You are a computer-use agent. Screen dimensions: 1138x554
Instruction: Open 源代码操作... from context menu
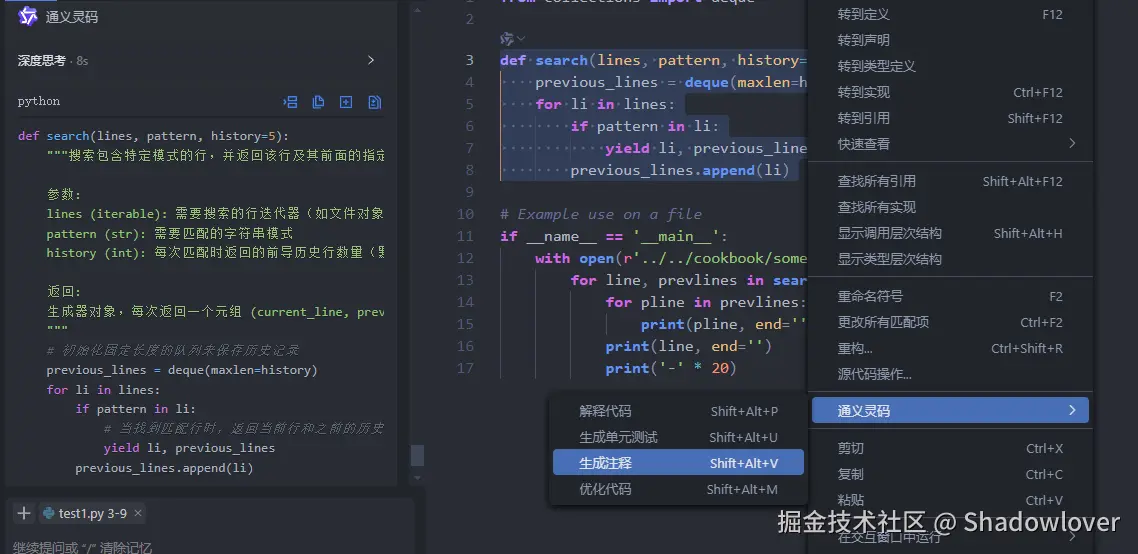(949, 375)
